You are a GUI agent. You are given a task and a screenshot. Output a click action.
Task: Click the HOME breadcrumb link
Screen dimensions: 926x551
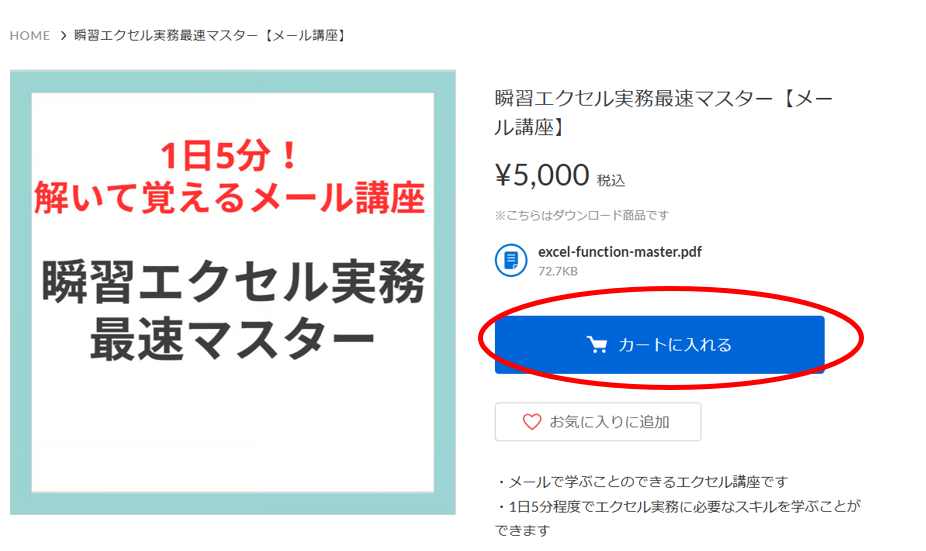tap(30, 35)
